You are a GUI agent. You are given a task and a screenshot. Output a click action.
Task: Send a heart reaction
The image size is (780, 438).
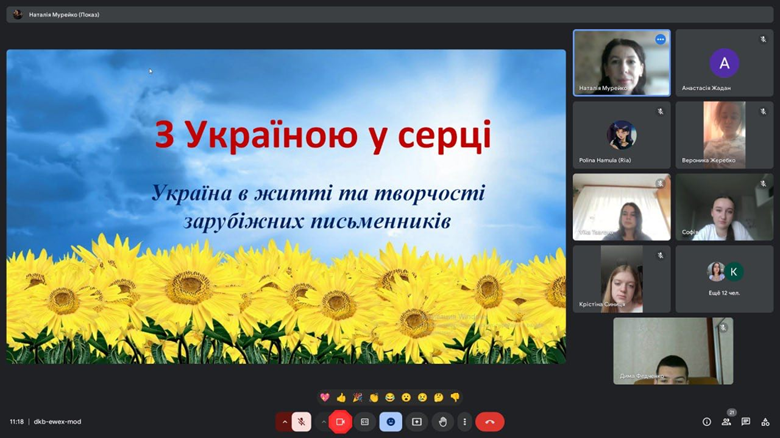coord(325,397)
